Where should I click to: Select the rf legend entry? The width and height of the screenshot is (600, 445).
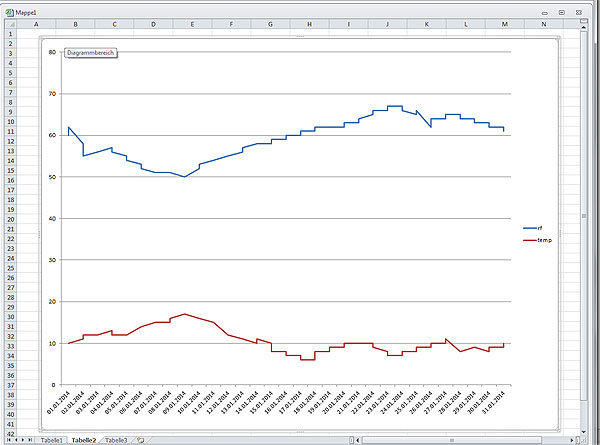[539, 229]
